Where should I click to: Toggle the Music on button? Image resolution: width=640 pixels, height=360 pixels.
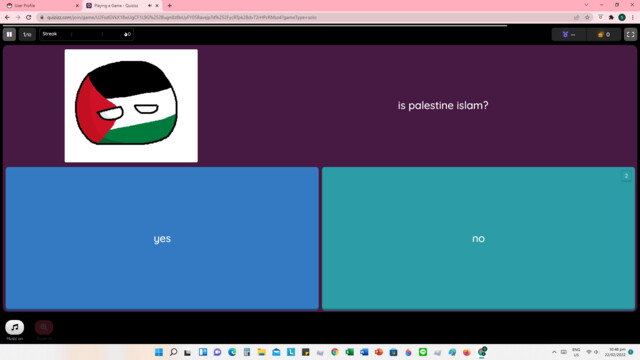pos(15,327)
